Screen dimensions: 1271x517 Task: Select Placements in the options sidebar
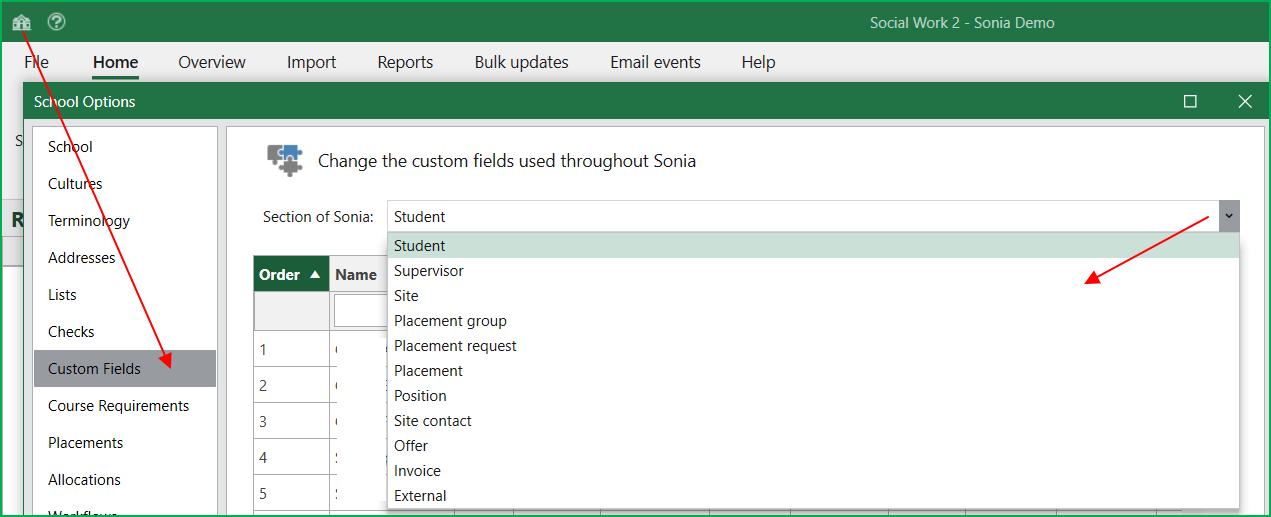[125, 443]
